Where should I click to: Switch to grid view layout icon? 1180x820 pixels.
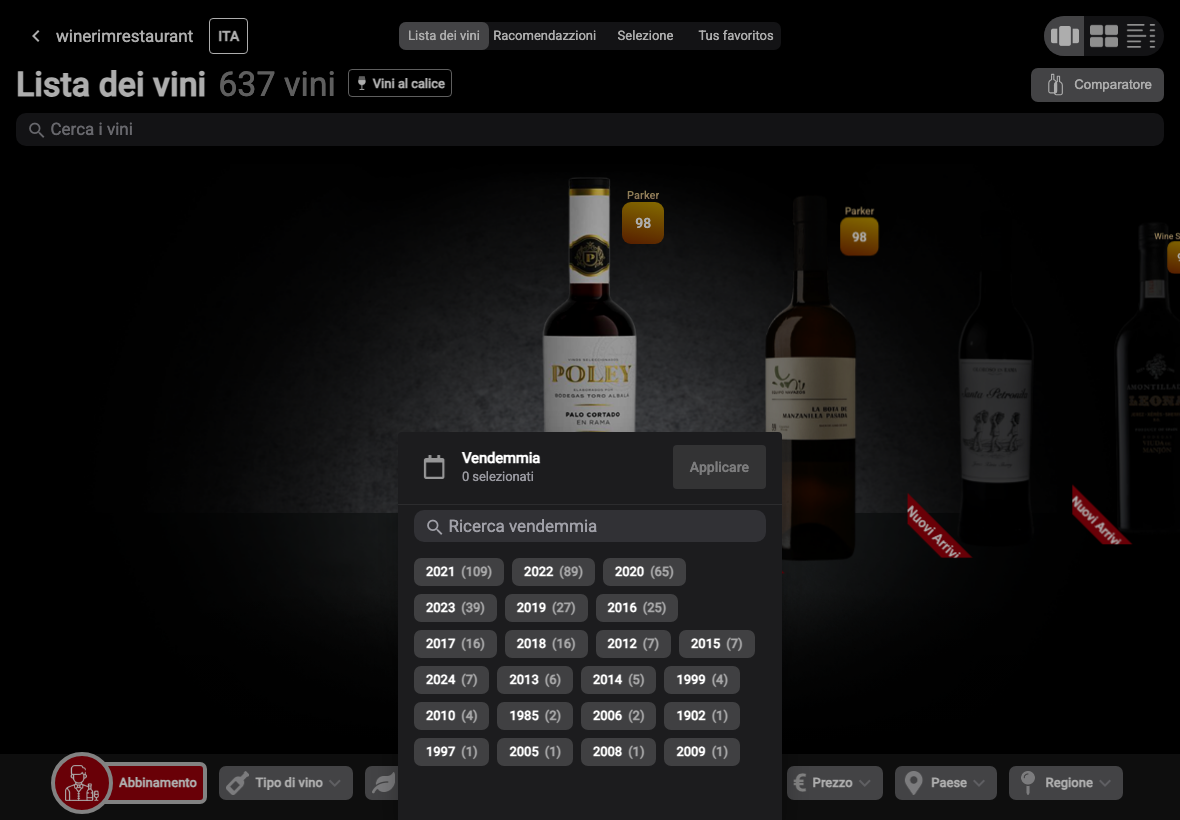pyautogui.click(x=1103, y=35)
